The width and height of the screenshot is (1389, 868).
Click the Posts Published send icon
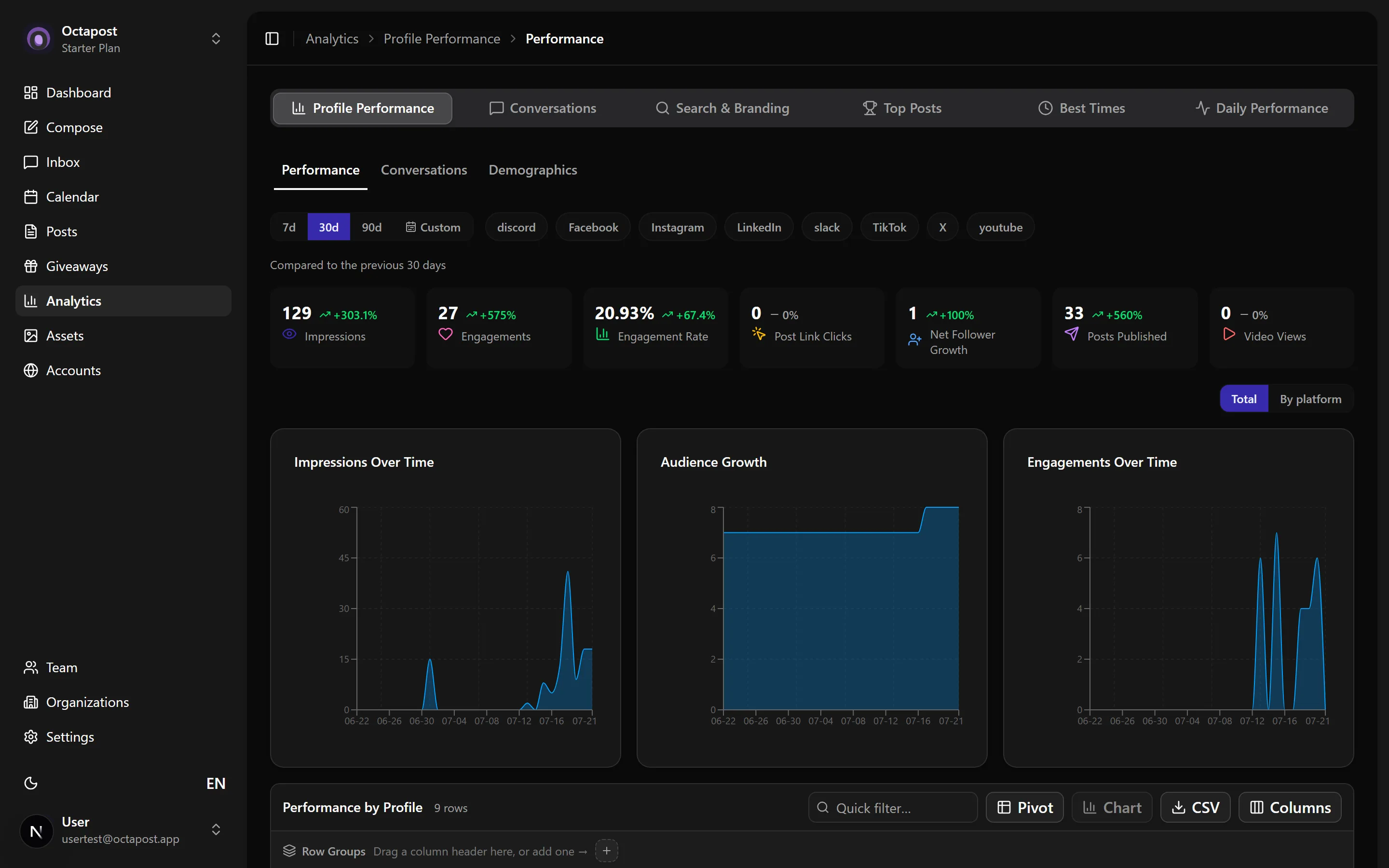(x=1071, y=334)
